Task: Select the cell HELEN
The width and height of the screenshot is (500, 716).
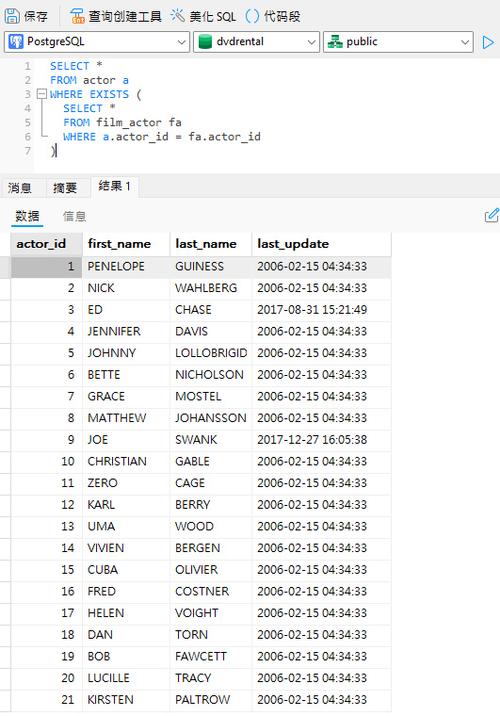Action: tap(126, 613)
